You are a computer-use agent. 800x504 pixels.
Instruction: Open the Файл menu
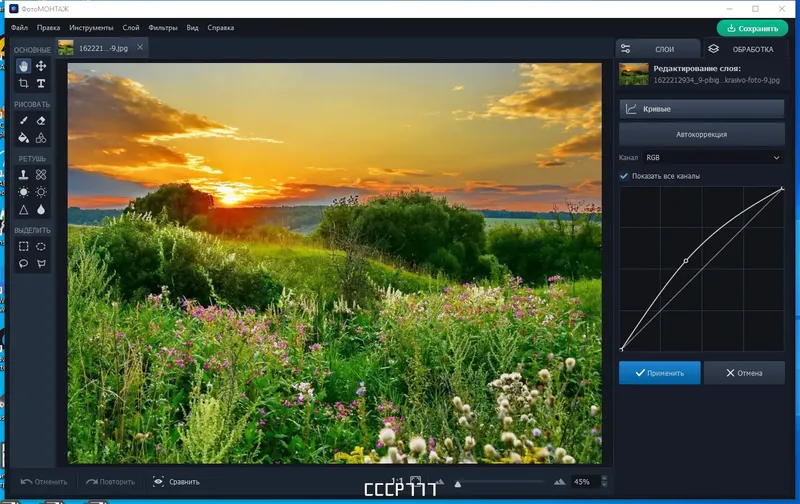tap(19, 28)
